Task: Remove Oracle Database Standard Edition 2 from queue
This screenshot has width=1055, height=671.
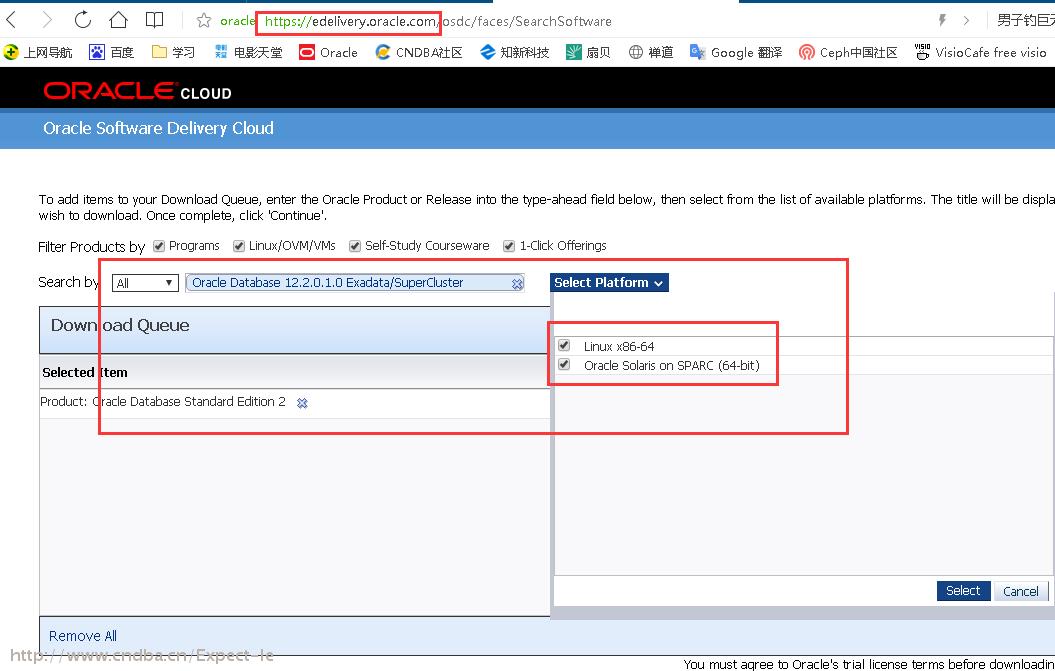Action: coord(302,402)
